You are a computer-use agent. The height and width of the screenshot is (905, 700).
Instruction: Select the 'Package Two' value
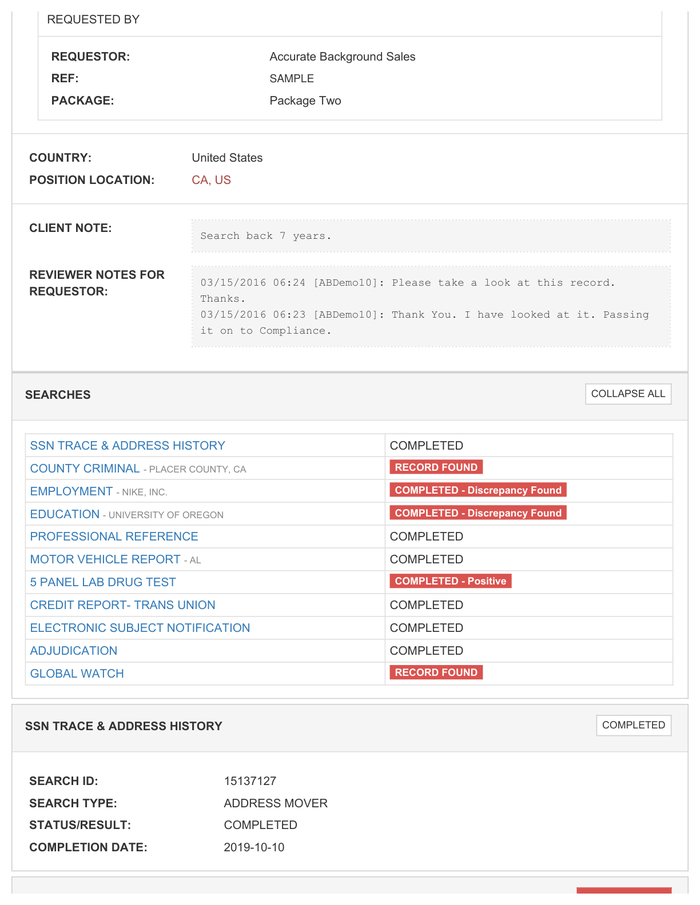pos(305,100)
